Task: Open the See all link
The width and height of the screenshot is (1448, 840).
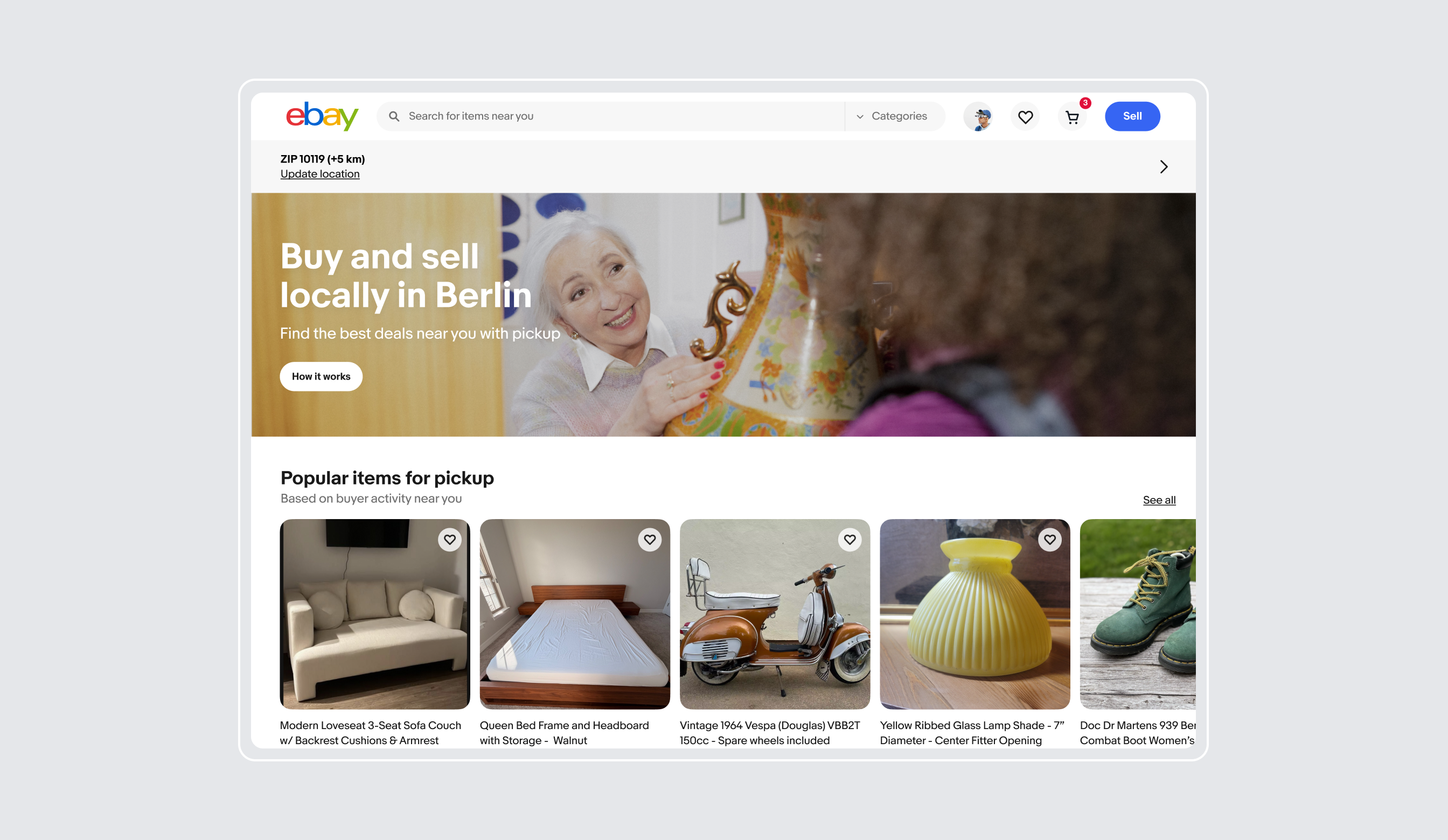Action: click(x=1159, y=500)
